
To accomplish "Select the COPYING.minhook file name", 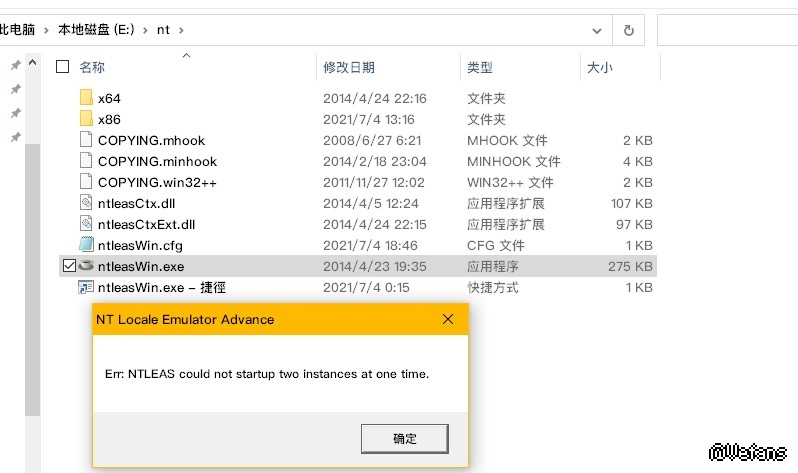I will click(x=157, y=161).
